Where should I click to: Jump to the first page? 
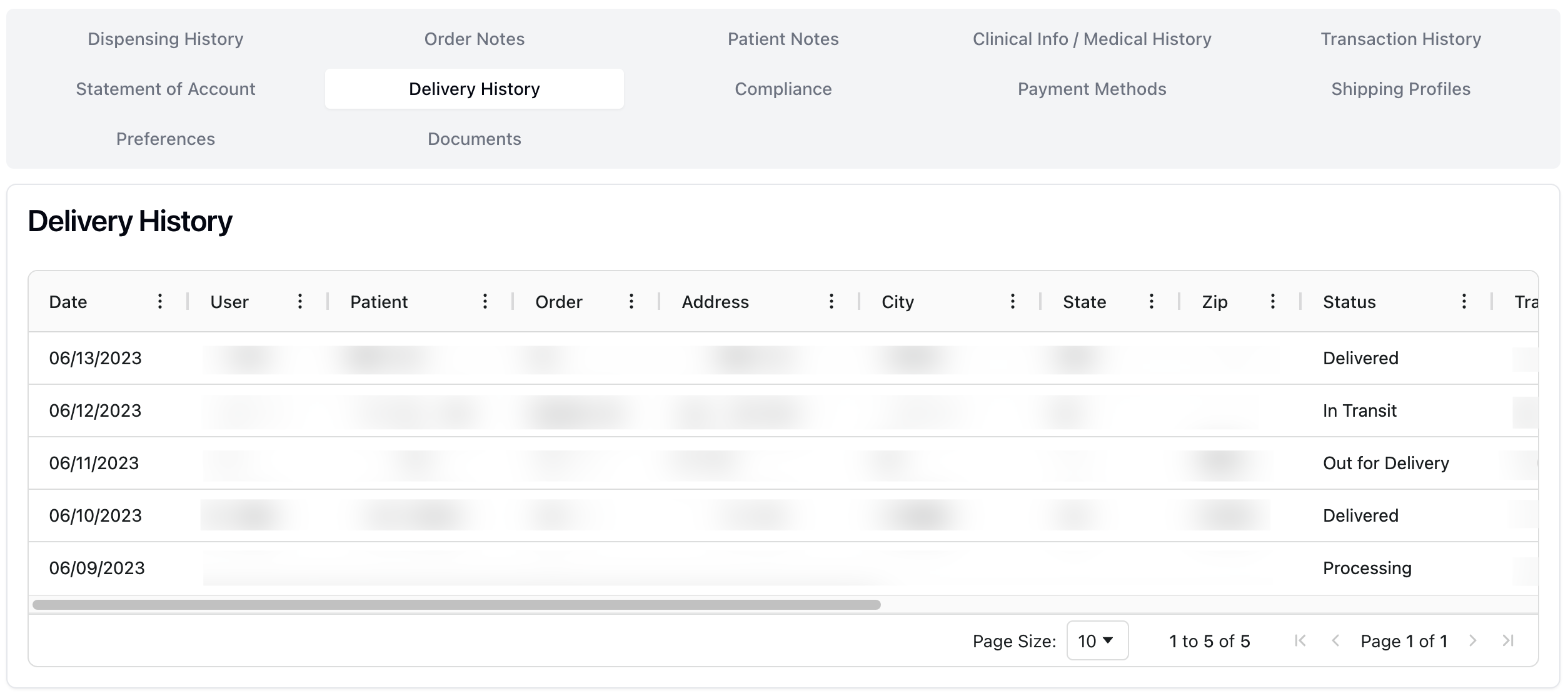pos(1301,641)
